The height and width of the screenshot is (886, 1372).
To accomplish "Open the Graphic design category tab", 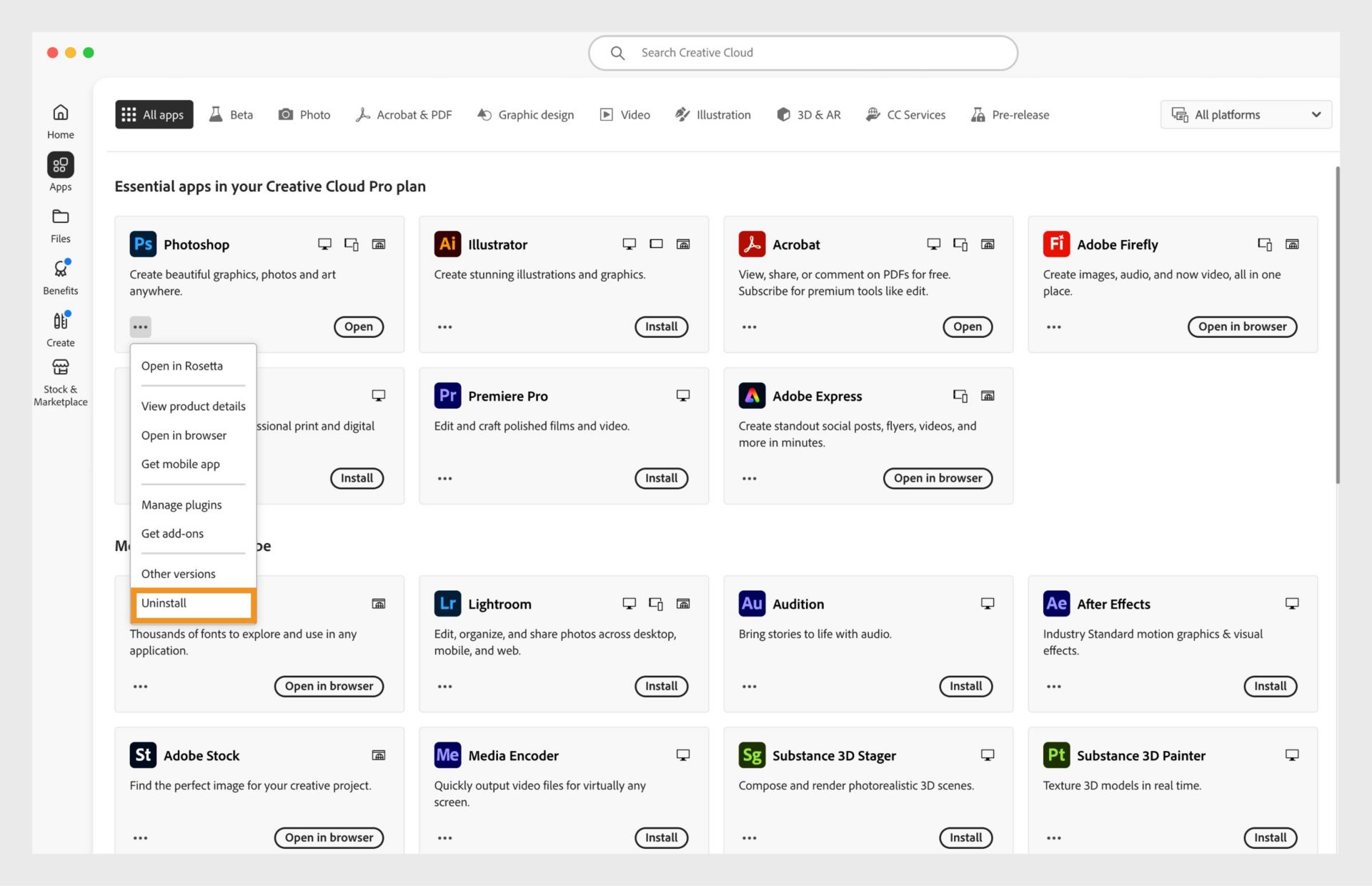I will [x=526, y=114].
